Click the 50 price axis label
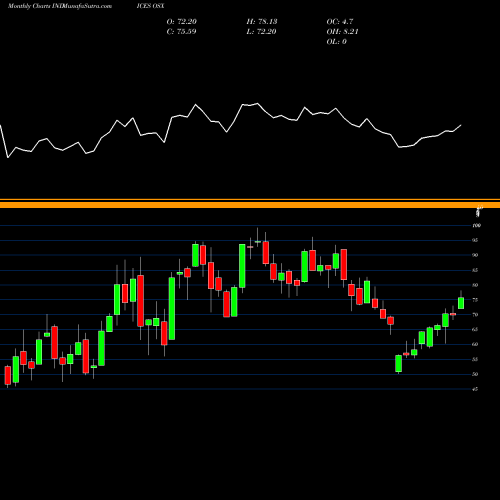This screenshot has width=500, height=500. [475, 374]
